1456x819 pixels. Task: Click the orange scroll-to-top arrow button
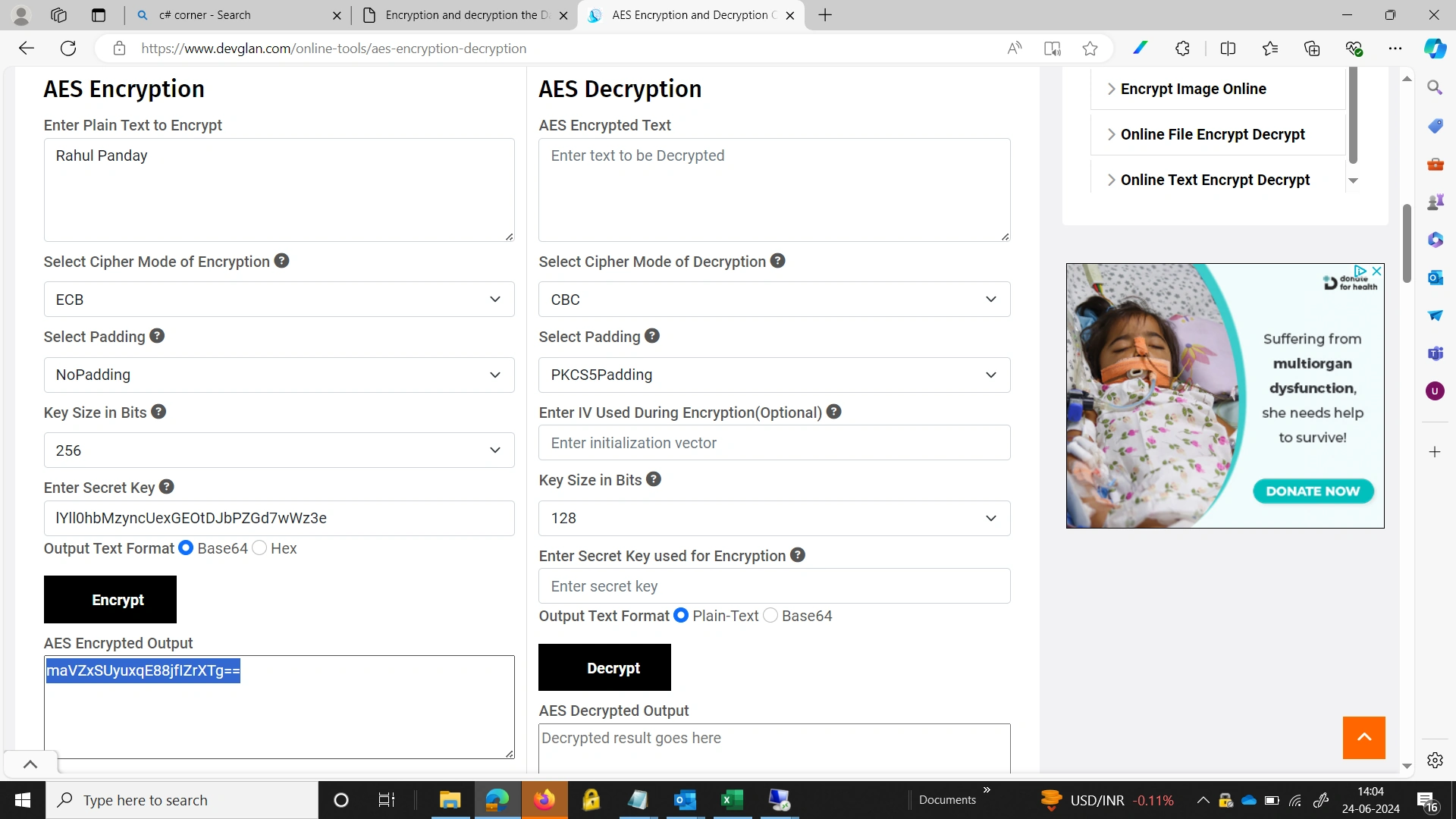[x=1363, y=737]
